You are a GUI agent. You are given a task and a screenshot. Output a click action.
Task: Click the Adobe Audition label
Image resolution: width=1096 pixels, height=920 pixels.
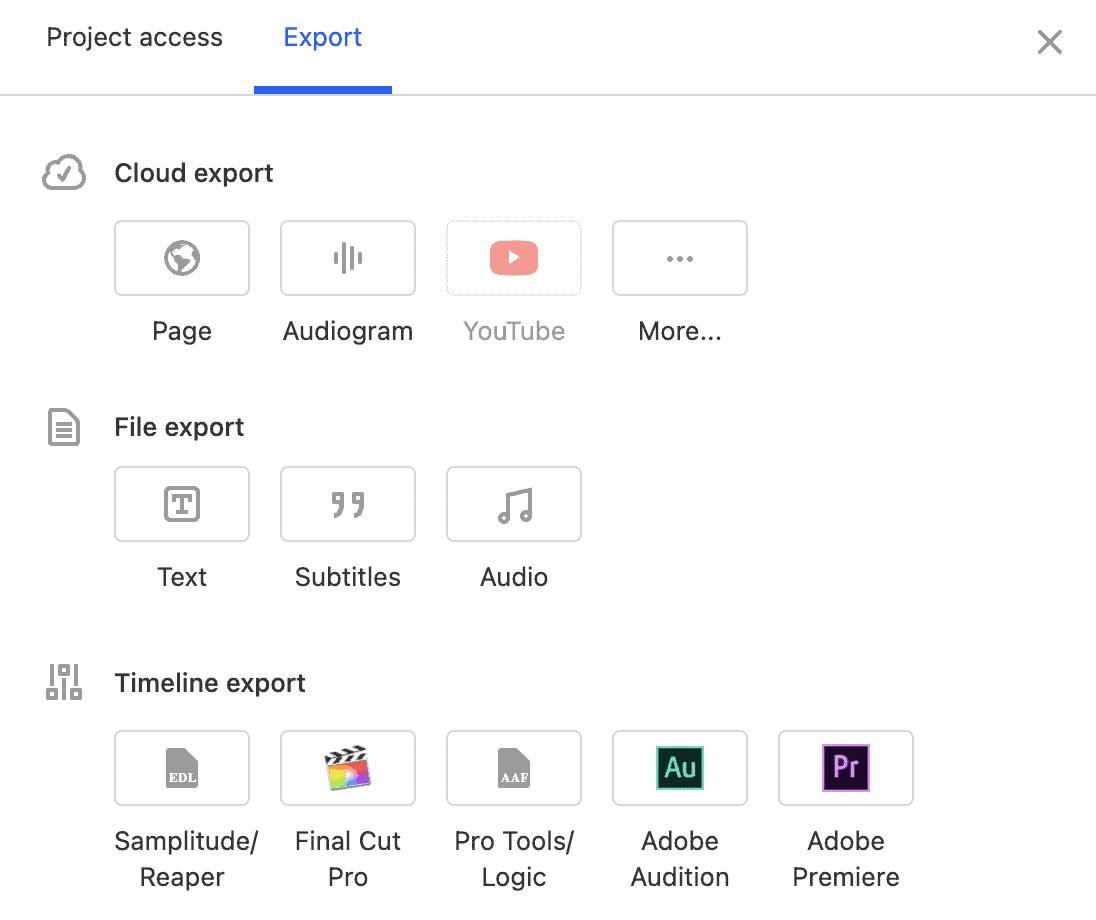pyautogui.click(x=680, y=859)
